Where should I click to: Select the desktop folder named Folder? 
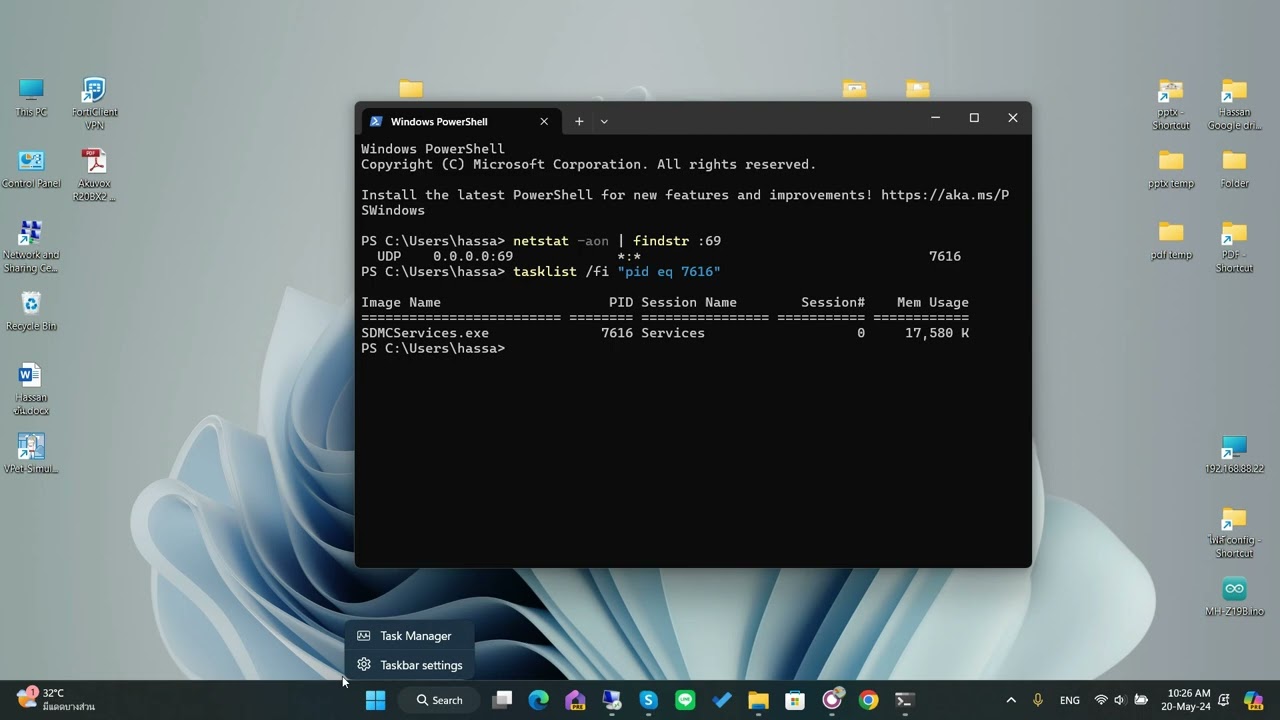(1234, 169)
